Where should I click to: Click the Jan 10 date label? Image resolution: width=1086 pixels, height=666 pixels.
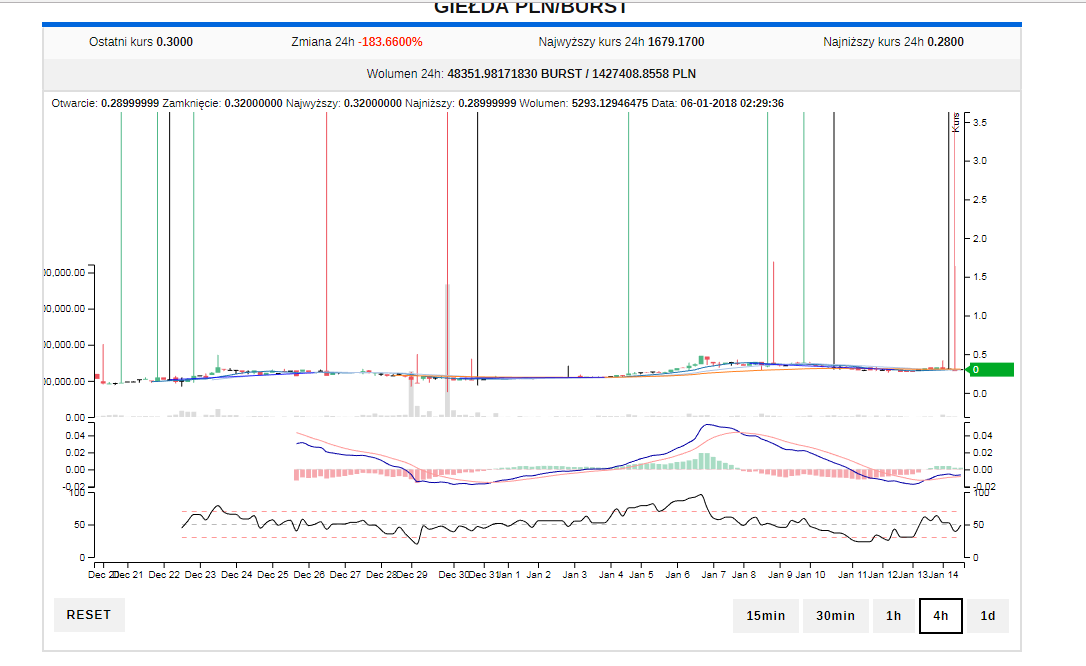[x=810, y=575]
